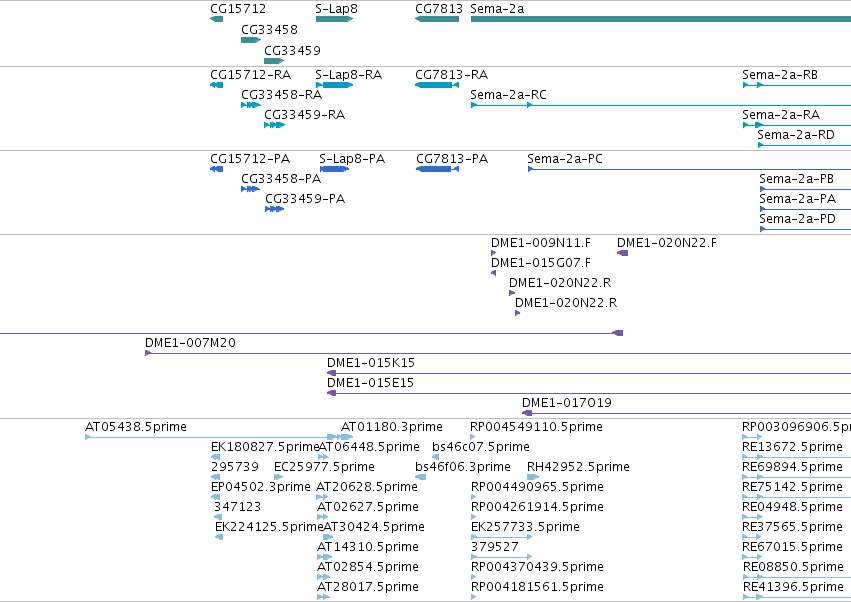Select Sema-2a-PB protein label
Screen dimensions: 851x602
[x=796, y=179]
